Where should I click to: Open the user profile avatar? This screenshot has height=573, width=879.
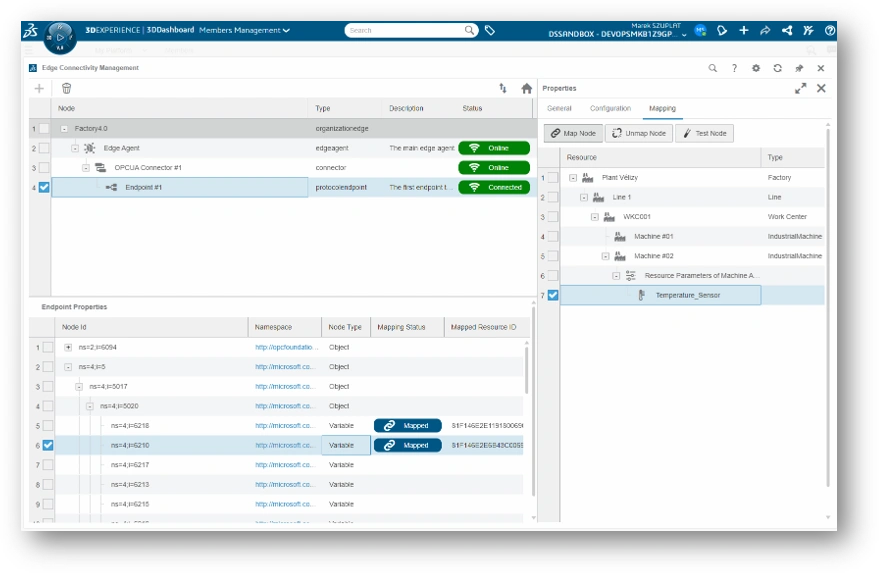(x=700, y=30)
